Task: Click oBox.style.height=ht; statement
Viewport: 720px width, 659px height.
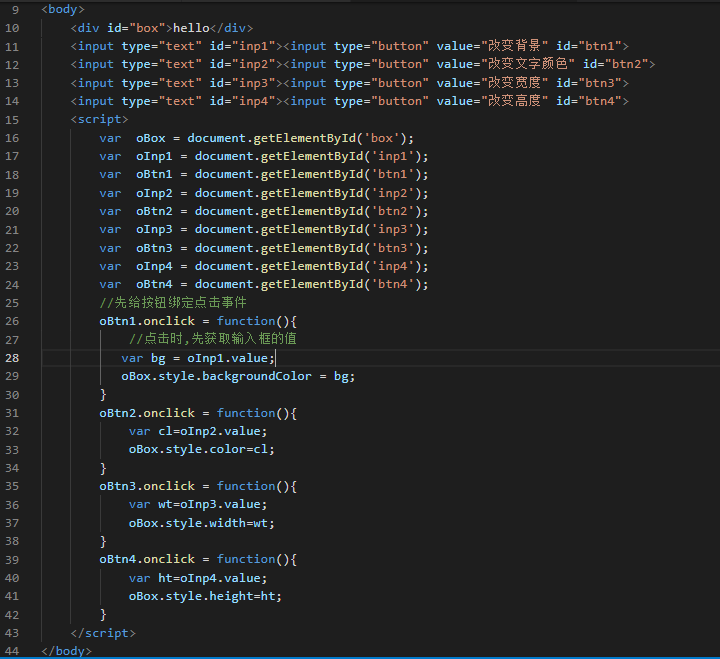Action: click(x=205, y=596)
